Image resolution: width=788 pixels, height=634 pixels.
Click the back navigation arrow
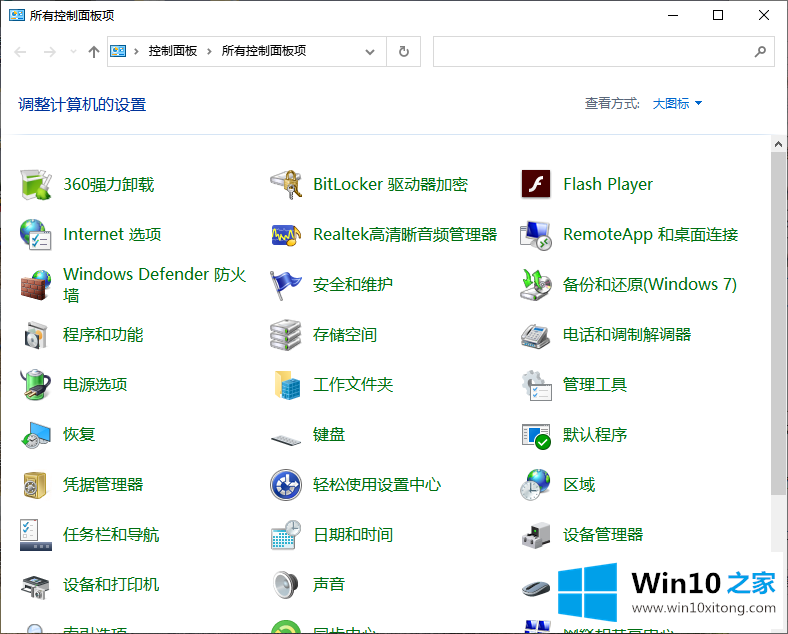pyautogui.click(x=20, y=52)
